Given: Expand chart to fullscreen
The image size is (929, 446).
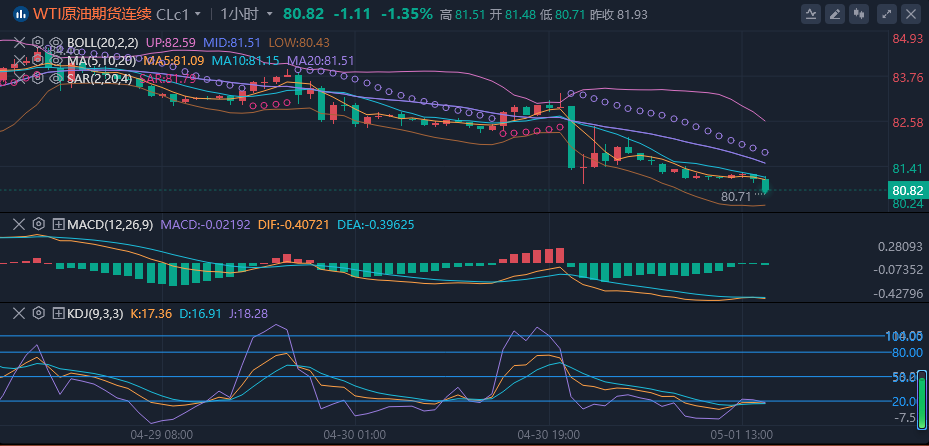Looking at the screenshot, I should coord(885,14).
